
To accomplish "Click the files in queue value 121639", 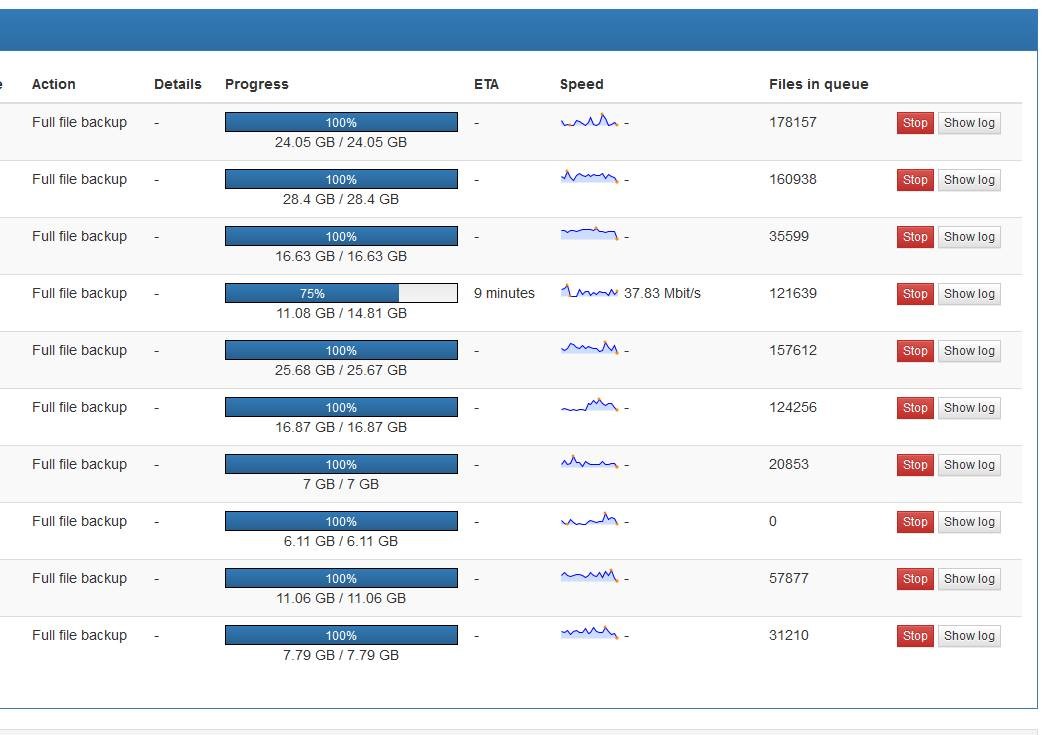I will tap(793, 293).
